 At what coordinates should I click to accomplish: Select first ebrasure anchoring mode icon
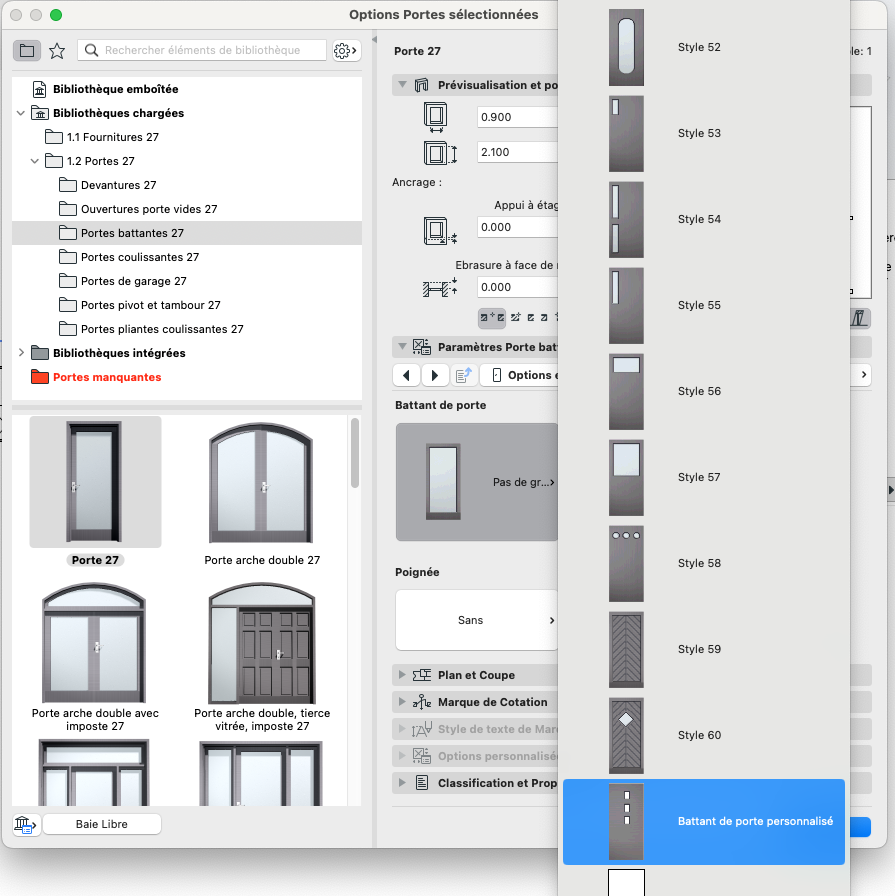(x=492, y=317)
